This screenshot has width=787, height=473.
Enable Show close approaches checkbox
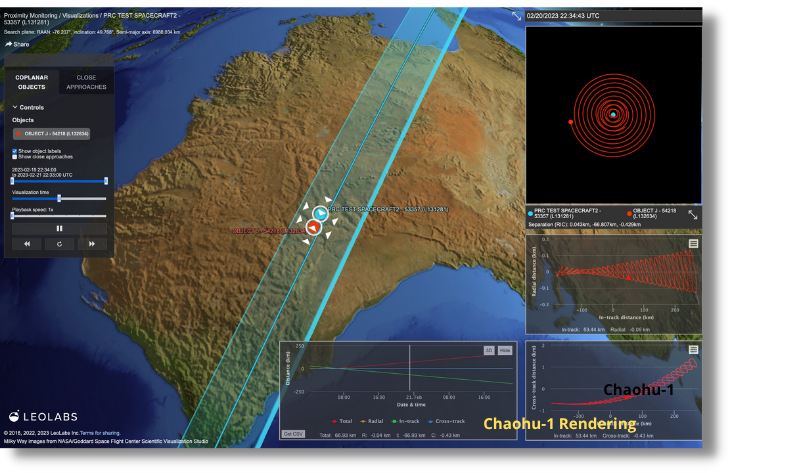click(14, 157)
